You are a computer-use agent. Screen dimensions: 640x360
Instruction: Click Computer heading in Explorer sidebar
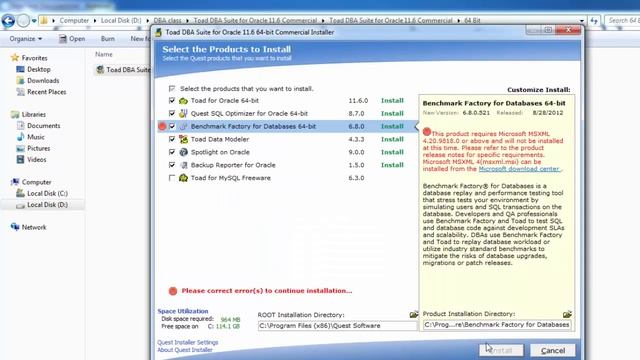(36, 182)
